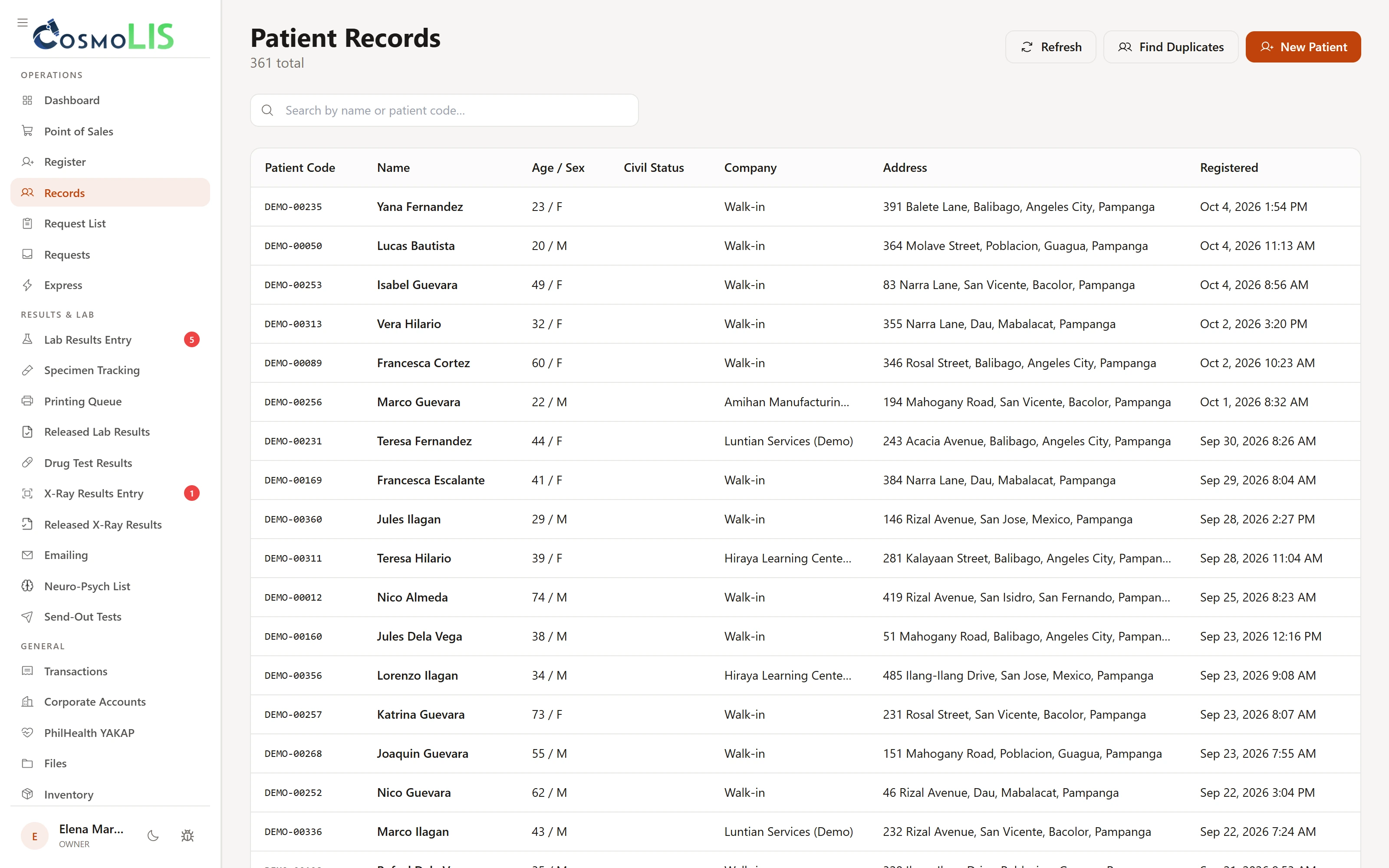Click the red 5 badge on Lab Results Entry
This screenshot has width=1389, height=868.
tap(192, 339)
